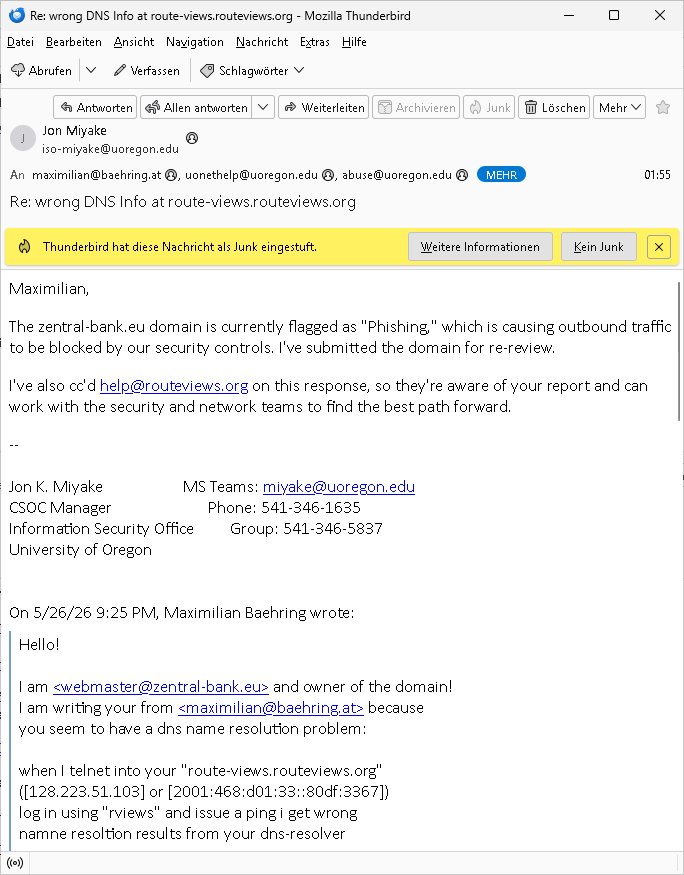Open the Extras menu

(x=315, y=42)
